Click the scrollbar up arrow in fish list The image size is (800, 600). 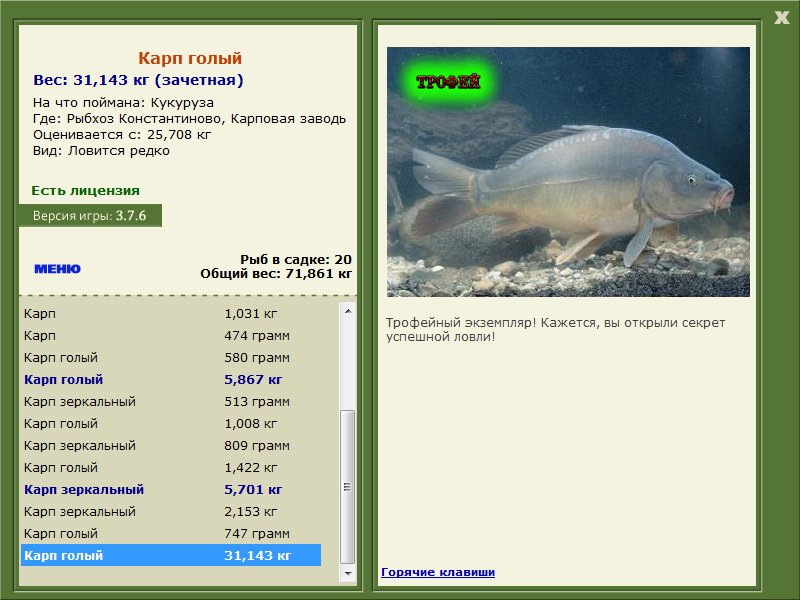click(348, 311)
